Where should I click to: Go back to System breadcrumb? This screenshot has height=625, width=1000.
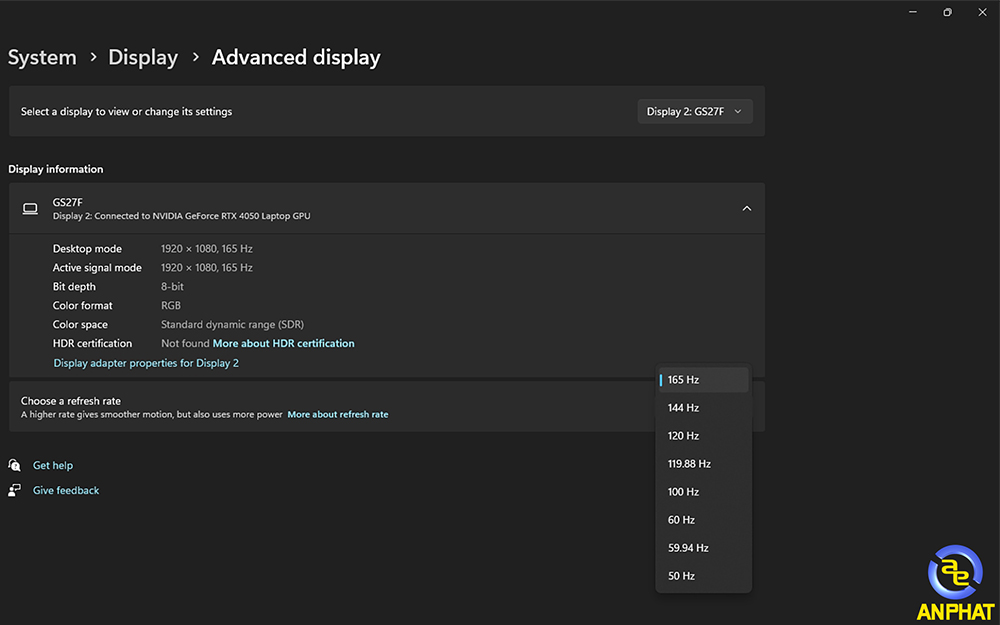pos(42,57)
